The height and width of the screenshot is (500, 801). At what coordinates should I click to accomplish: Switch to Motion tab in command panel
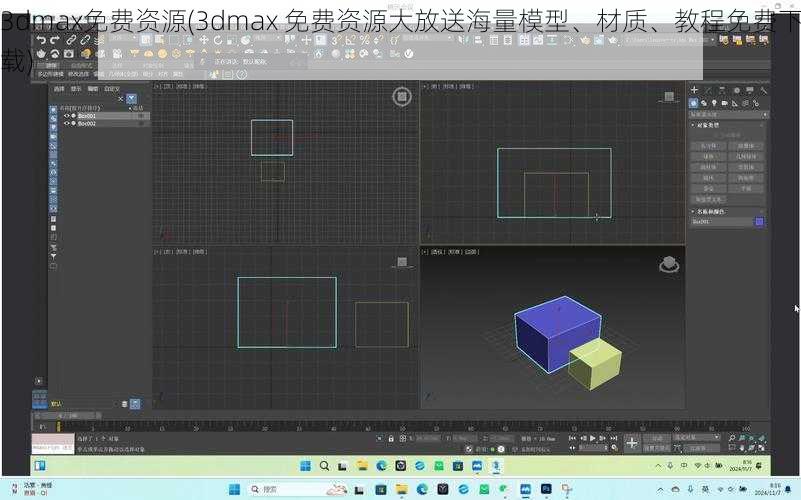pyautogui.click(x=736, y=90)
